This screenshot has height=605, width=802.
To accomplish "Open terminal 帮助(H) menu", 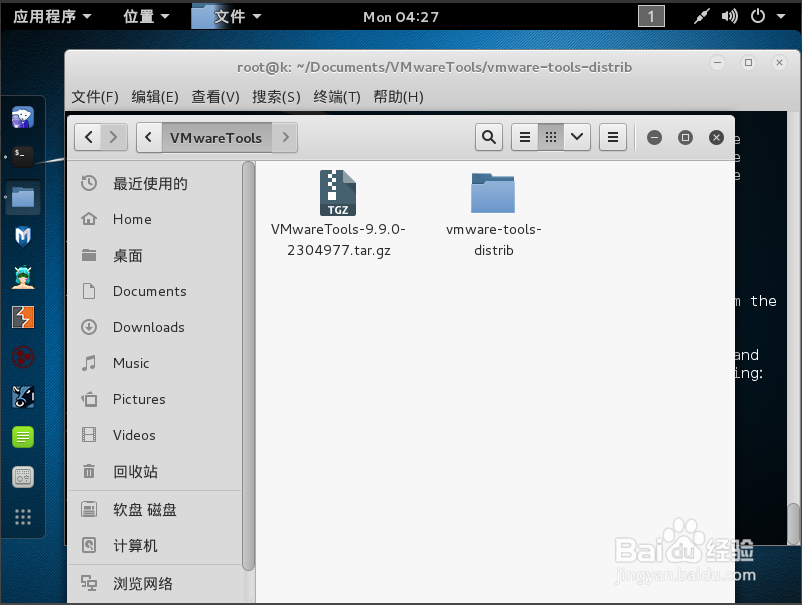I will pyautogui.click(x=398, y=97).
